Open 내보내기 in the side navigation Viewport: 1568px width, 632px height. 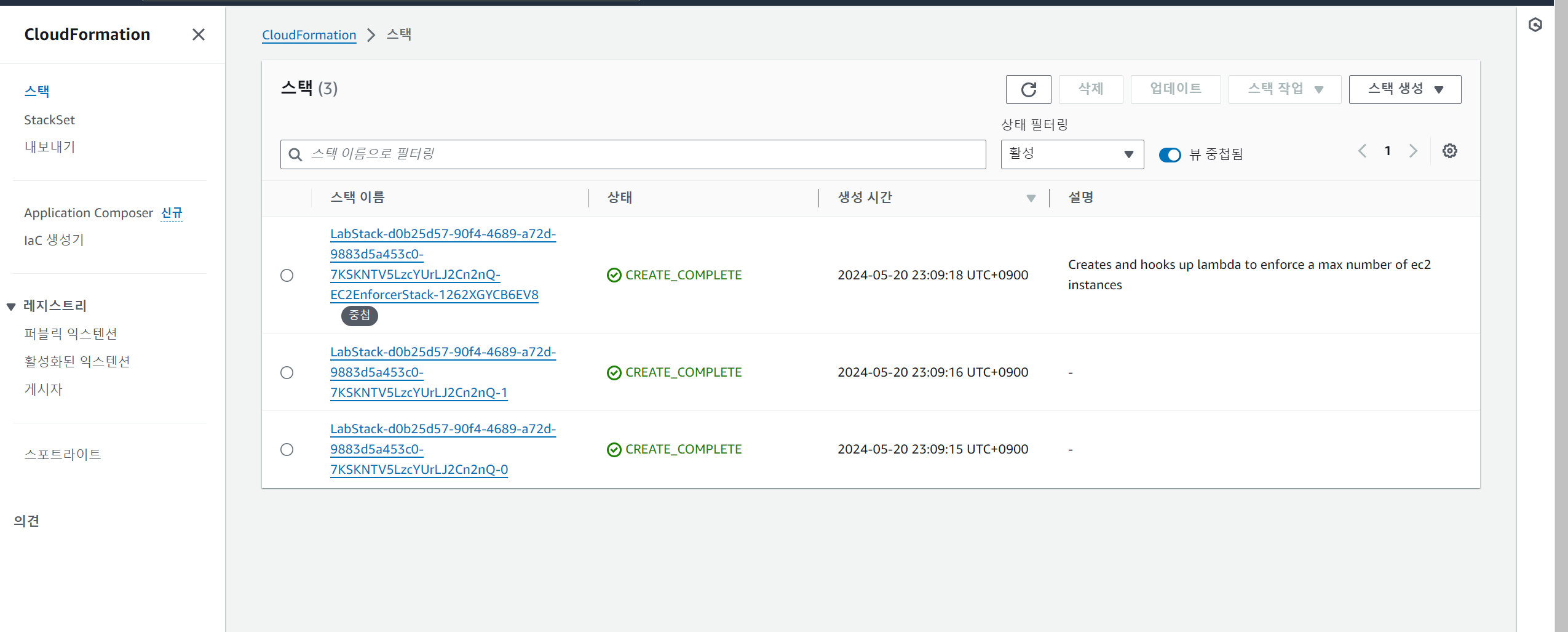50,147
